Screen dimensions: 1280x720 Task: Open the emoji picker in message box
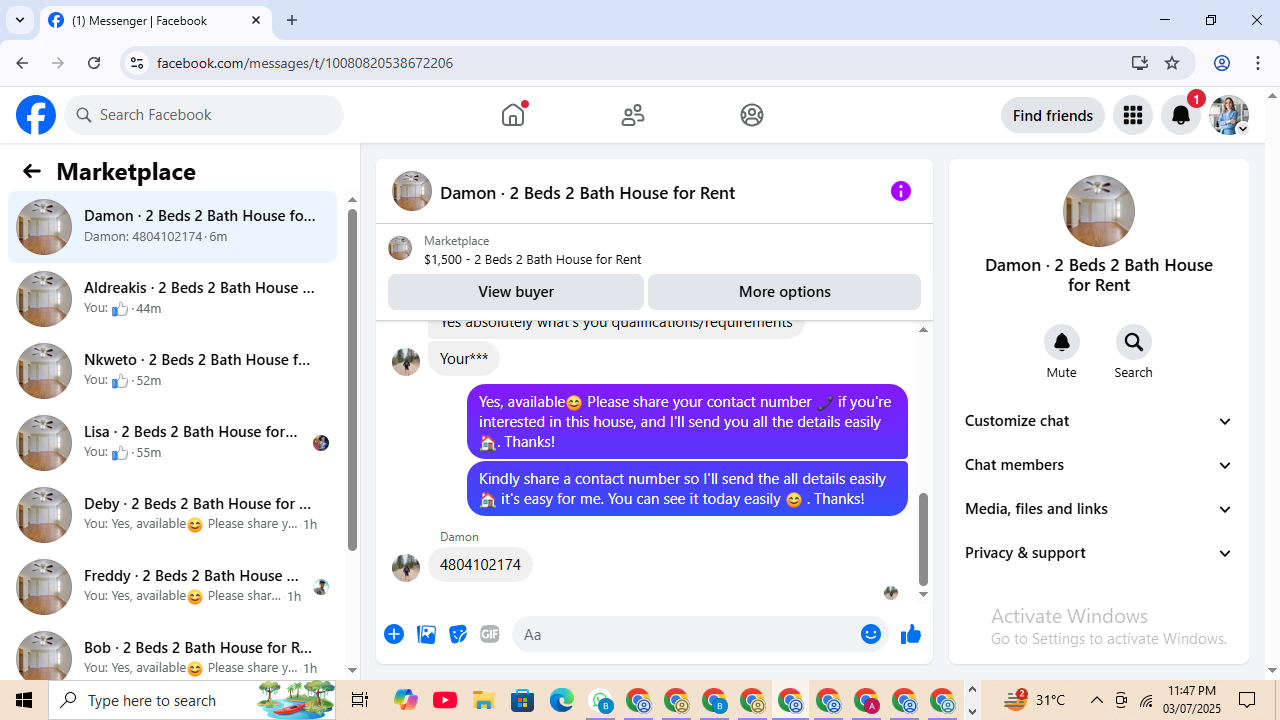871,634
